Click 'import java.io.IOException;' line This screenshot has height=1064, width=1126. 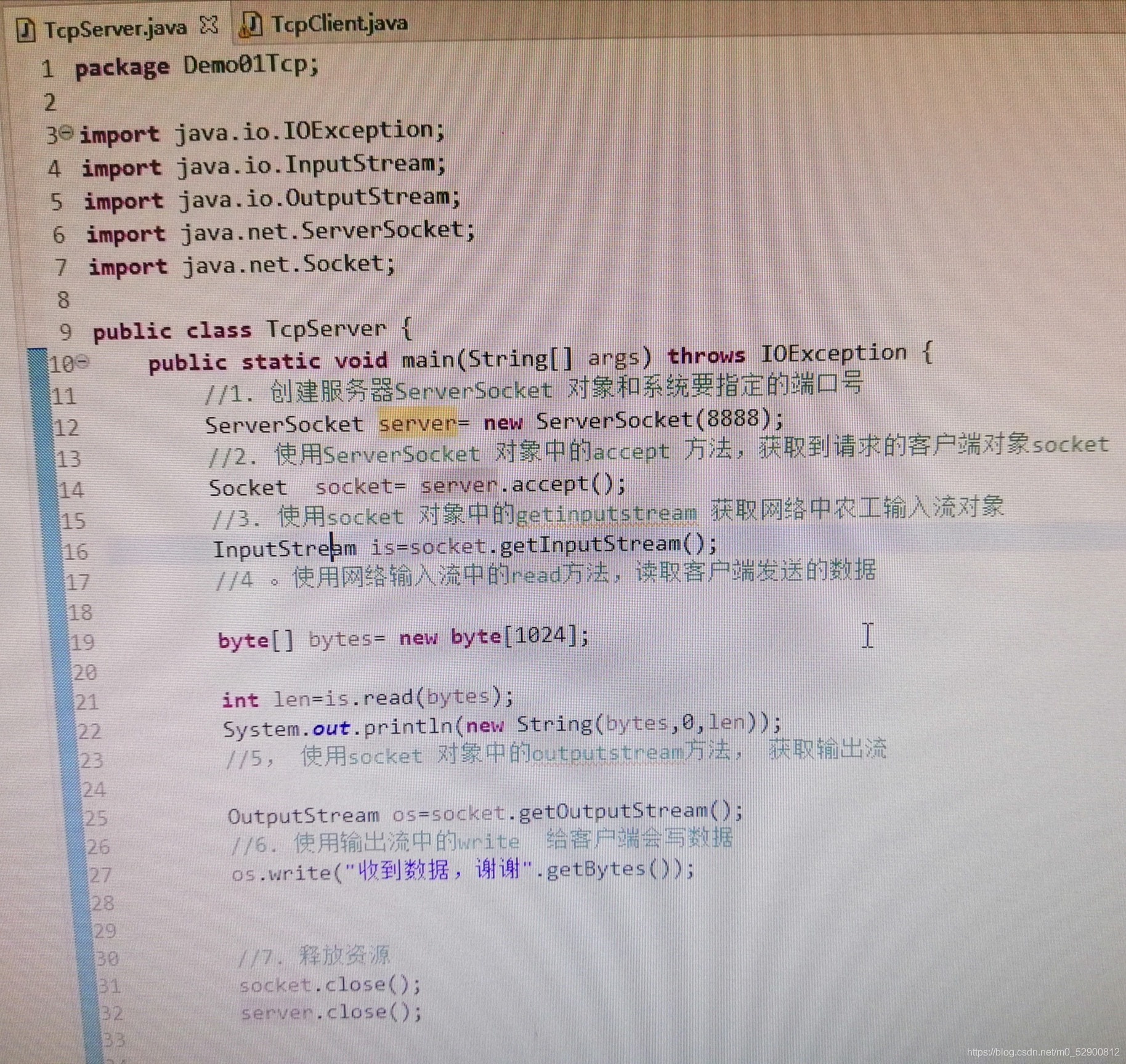[262, 132]
